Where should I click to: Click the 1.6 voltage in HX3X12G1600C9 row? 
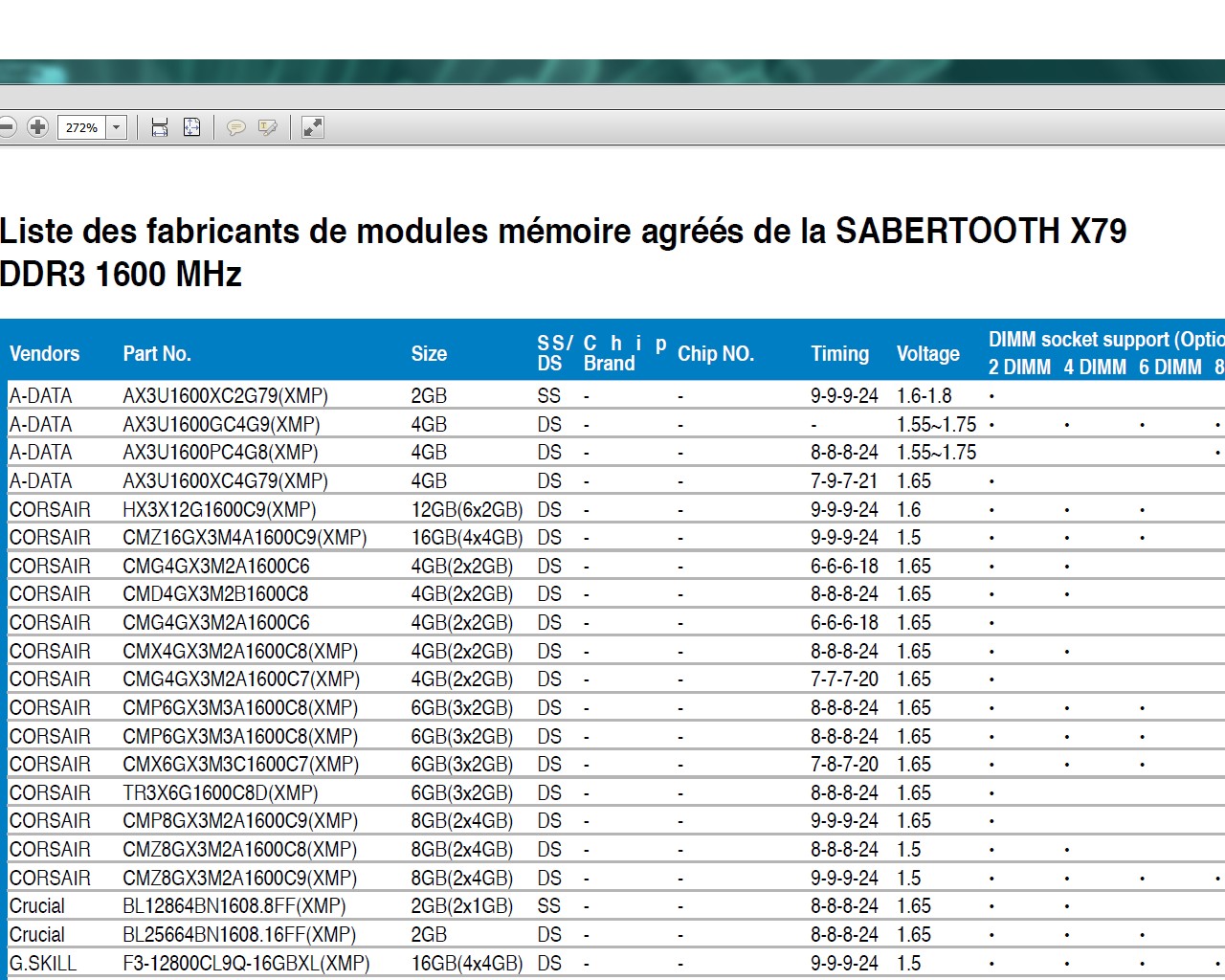pyautogui.click(x=909, y=509)
